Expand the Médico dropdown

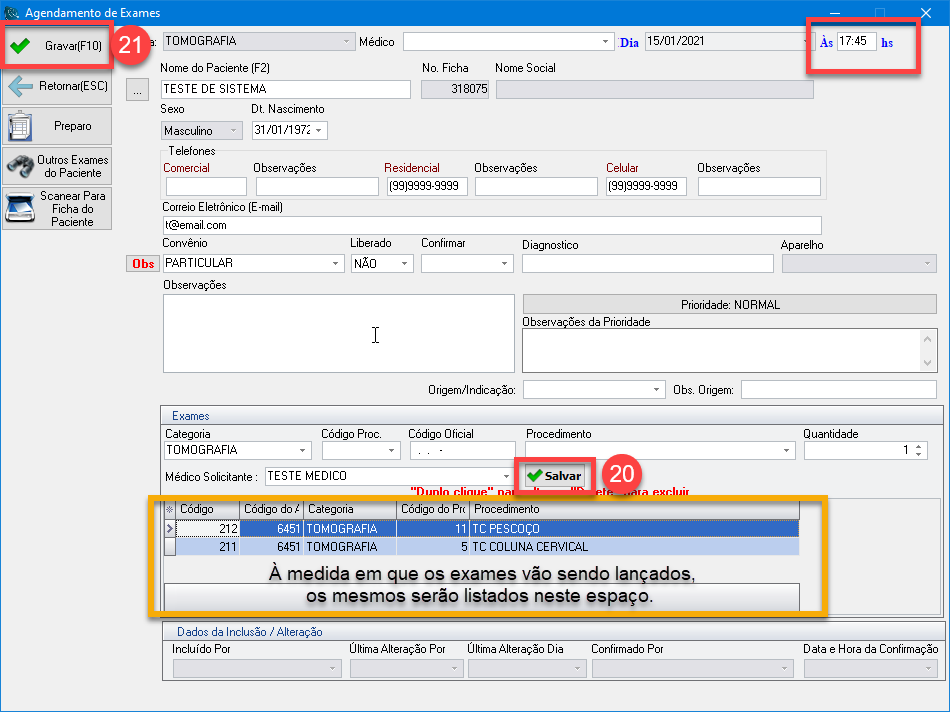coord(606,42)
